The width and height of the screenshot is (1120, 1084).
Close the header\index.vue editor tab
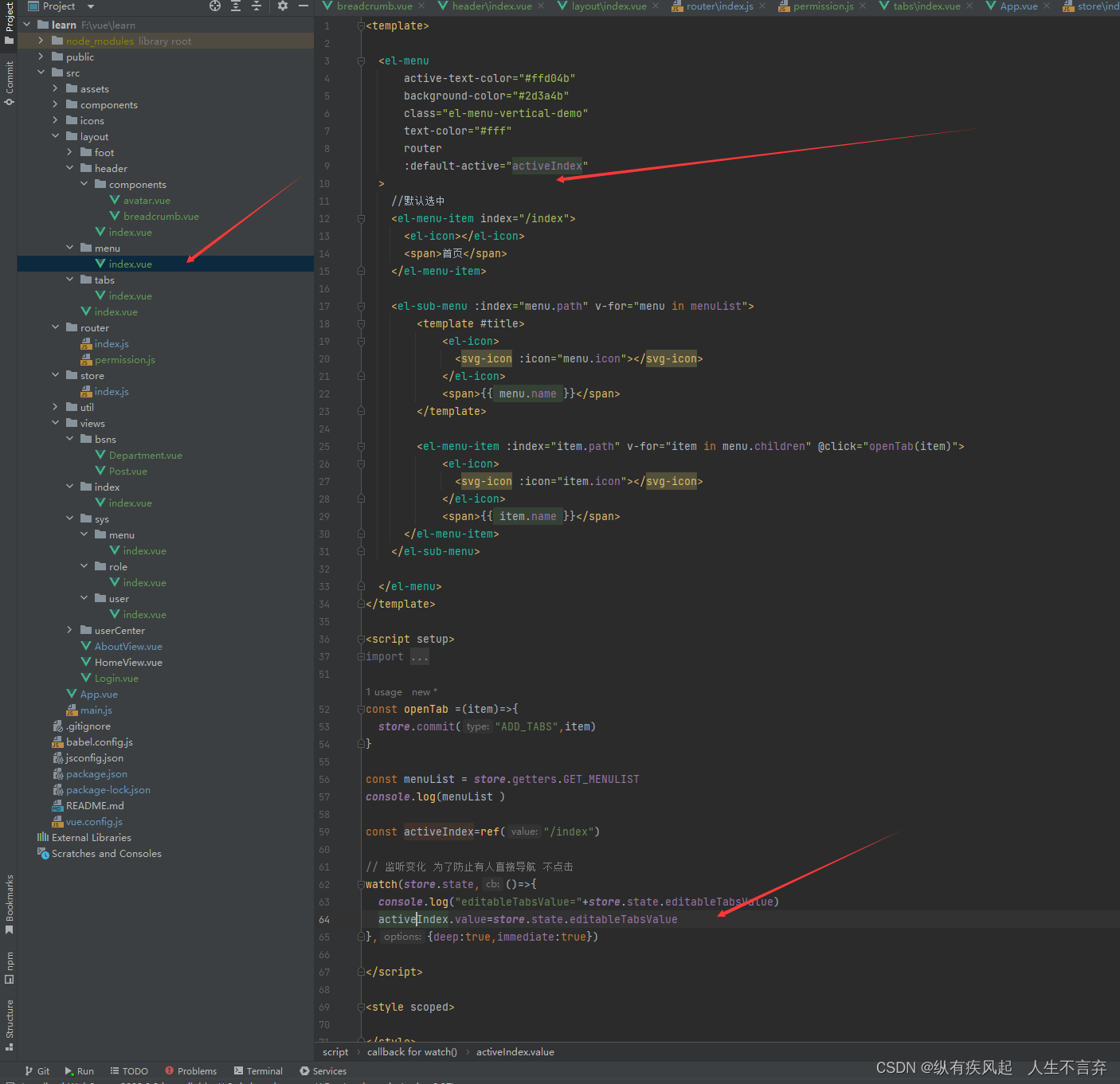tap(541, 6)
